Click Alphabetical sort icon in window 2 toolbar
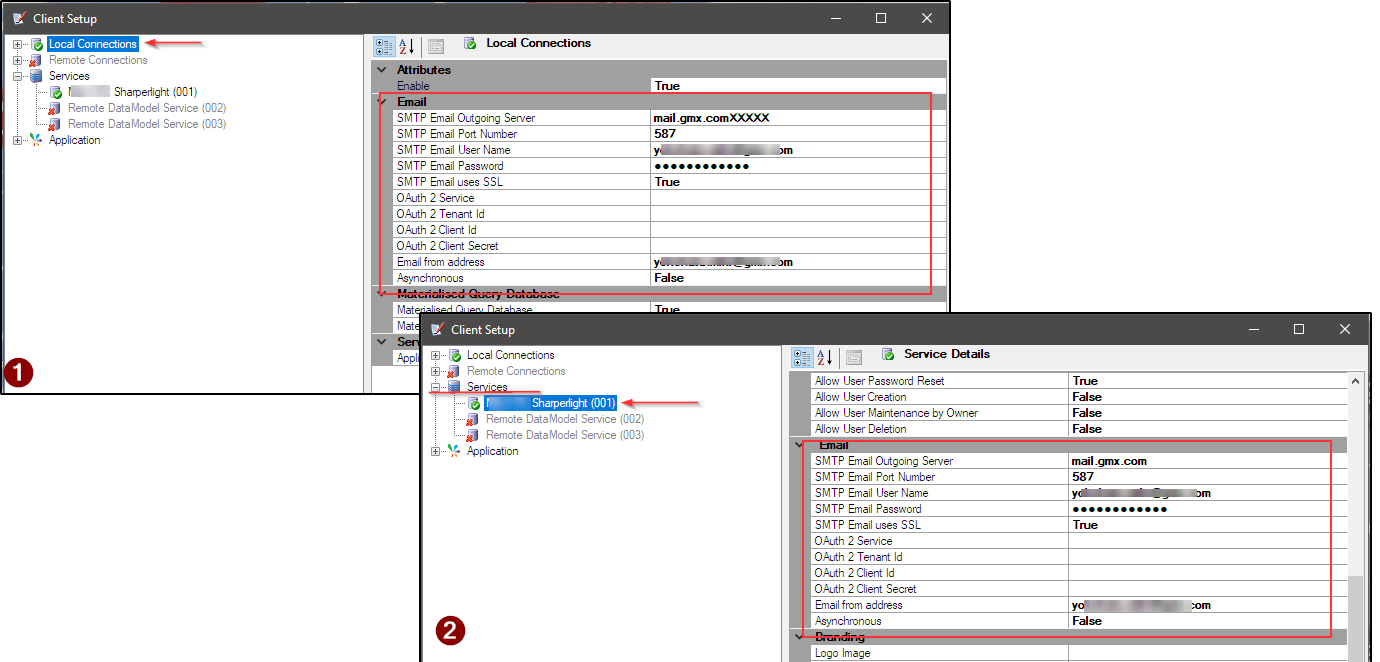Screen dimensions: 1380x662 (824, 357)
